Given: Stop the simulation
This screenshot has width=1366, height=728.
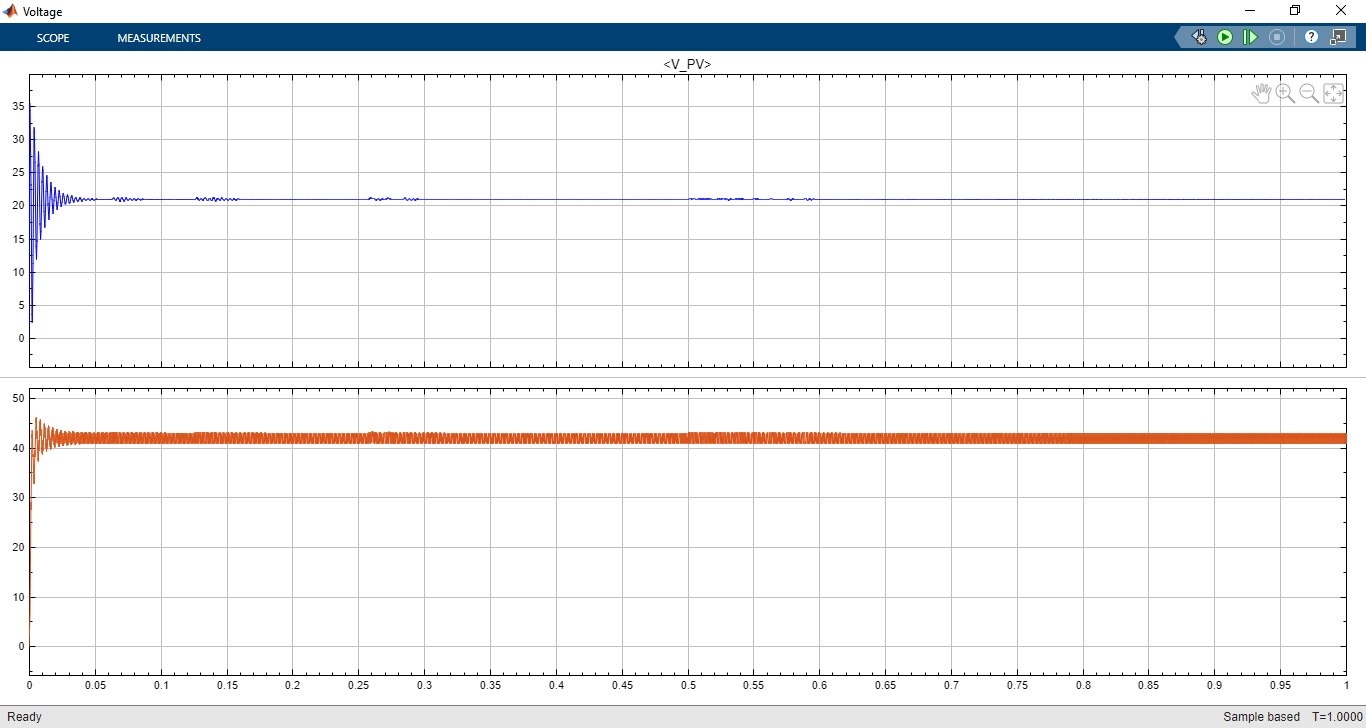Looking at the screenshot, I should 1277,37.
